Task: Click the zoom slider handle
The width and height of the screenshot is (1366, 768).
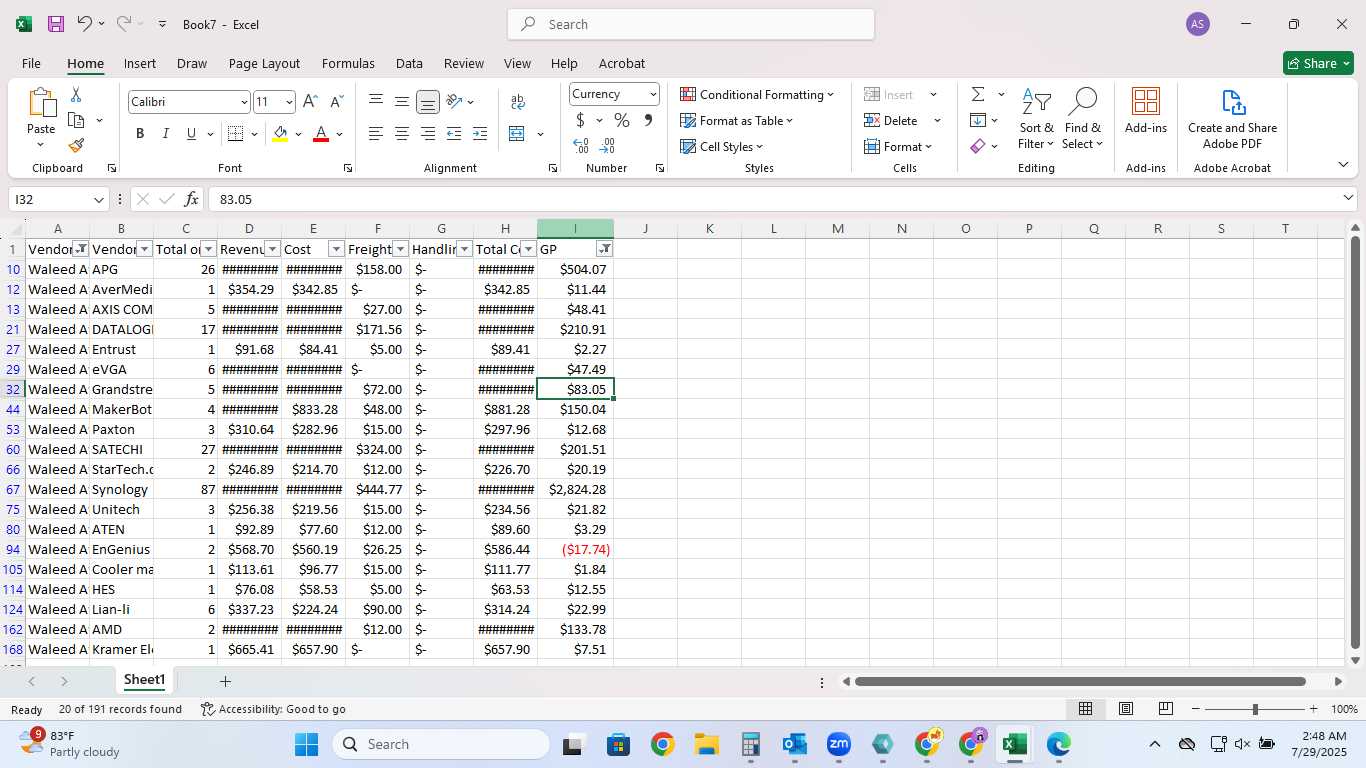Action: click(1255, 709)
